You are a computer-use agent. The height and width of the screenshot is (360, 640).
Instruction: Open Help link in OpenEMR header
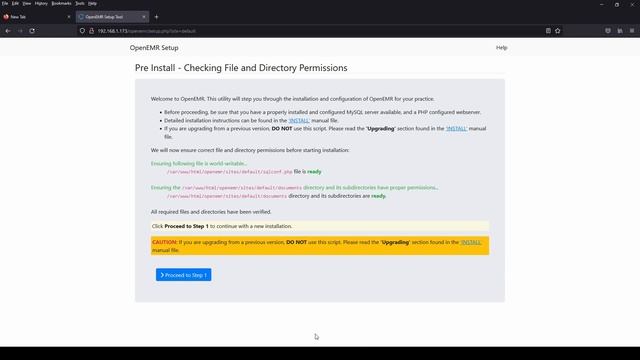point(501,48)
